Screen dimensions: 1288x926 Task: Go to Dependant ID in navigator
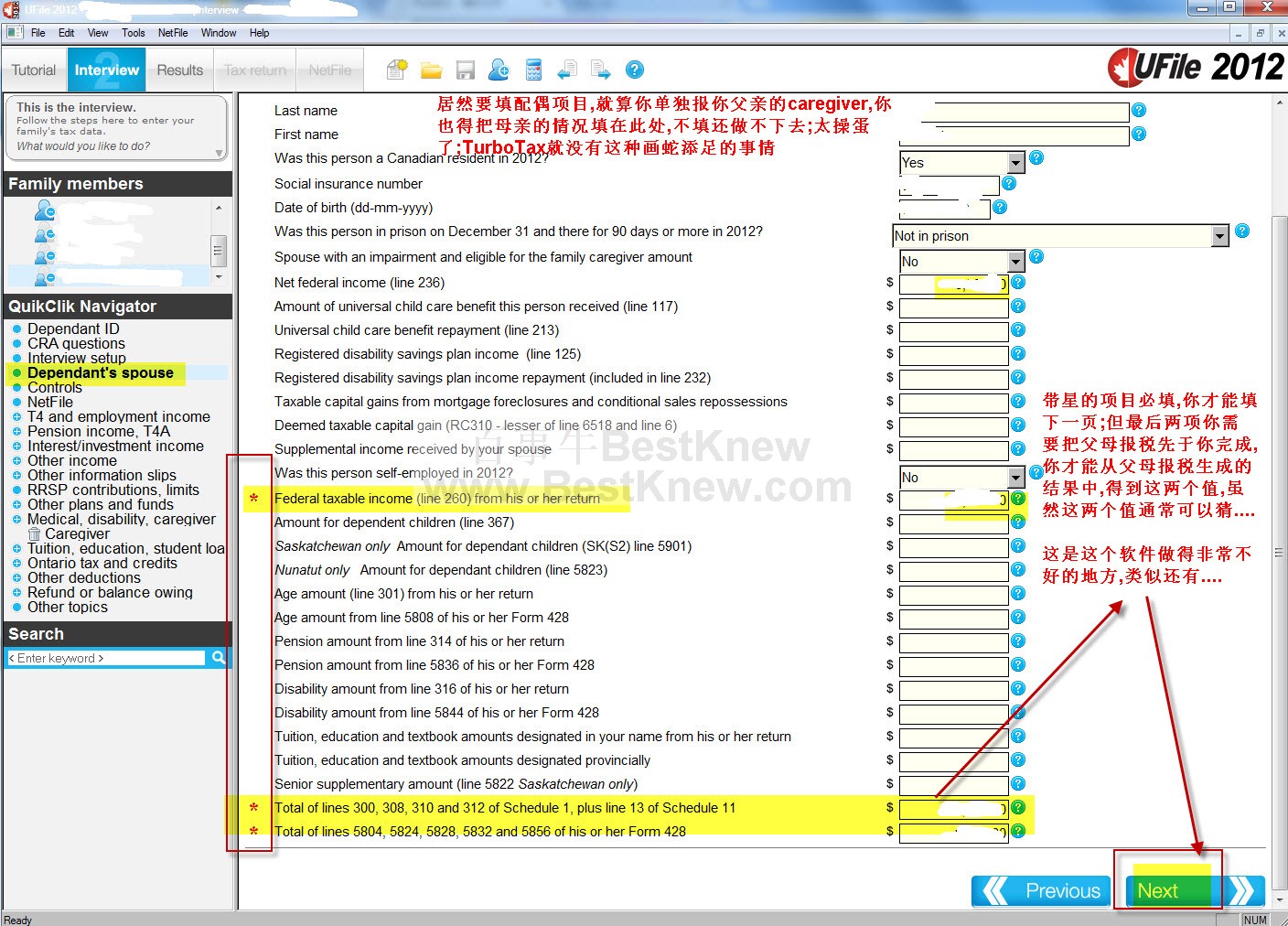pos(73,329)
